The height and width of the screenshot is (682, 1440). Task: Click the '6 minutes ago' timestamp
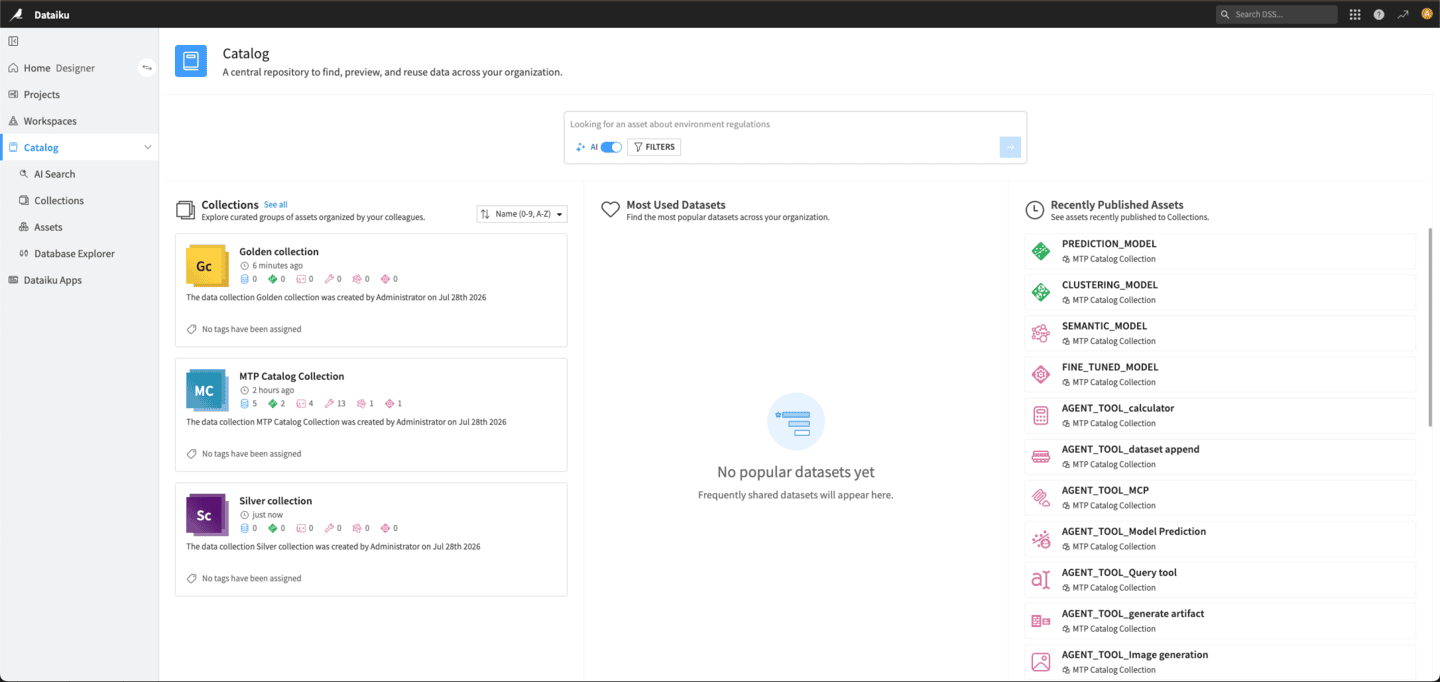click(x=277, y=266)
